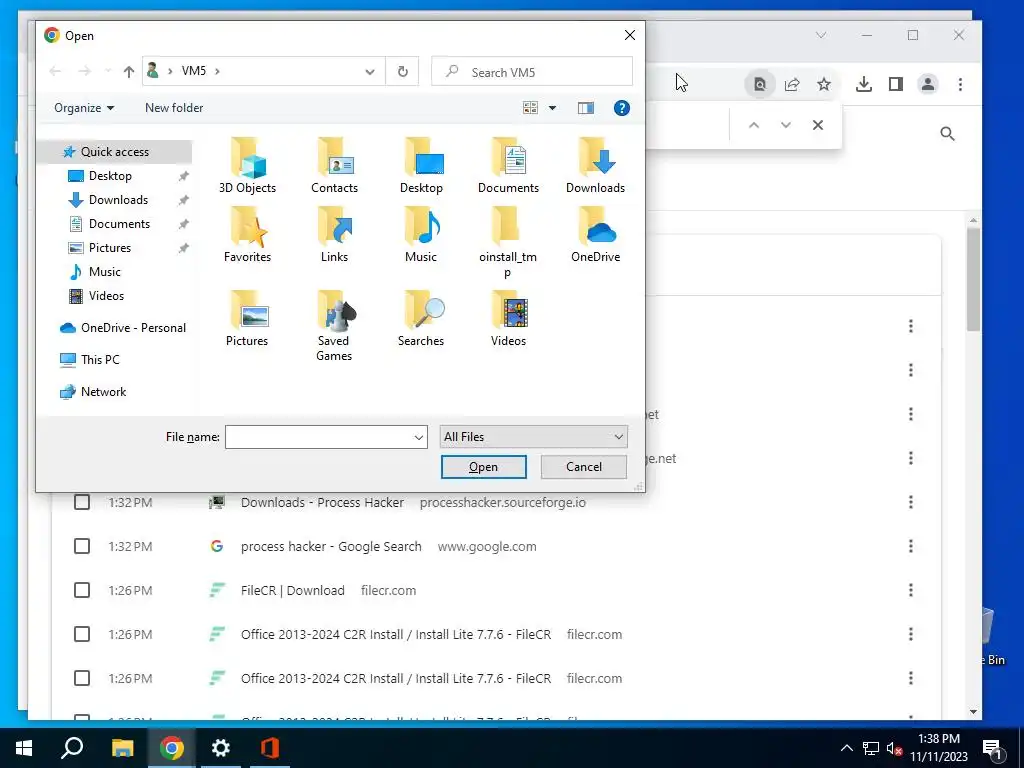Click Chrome's downloads icon
The width and height of the screenshot is (1024, 768).
[863, 84]
